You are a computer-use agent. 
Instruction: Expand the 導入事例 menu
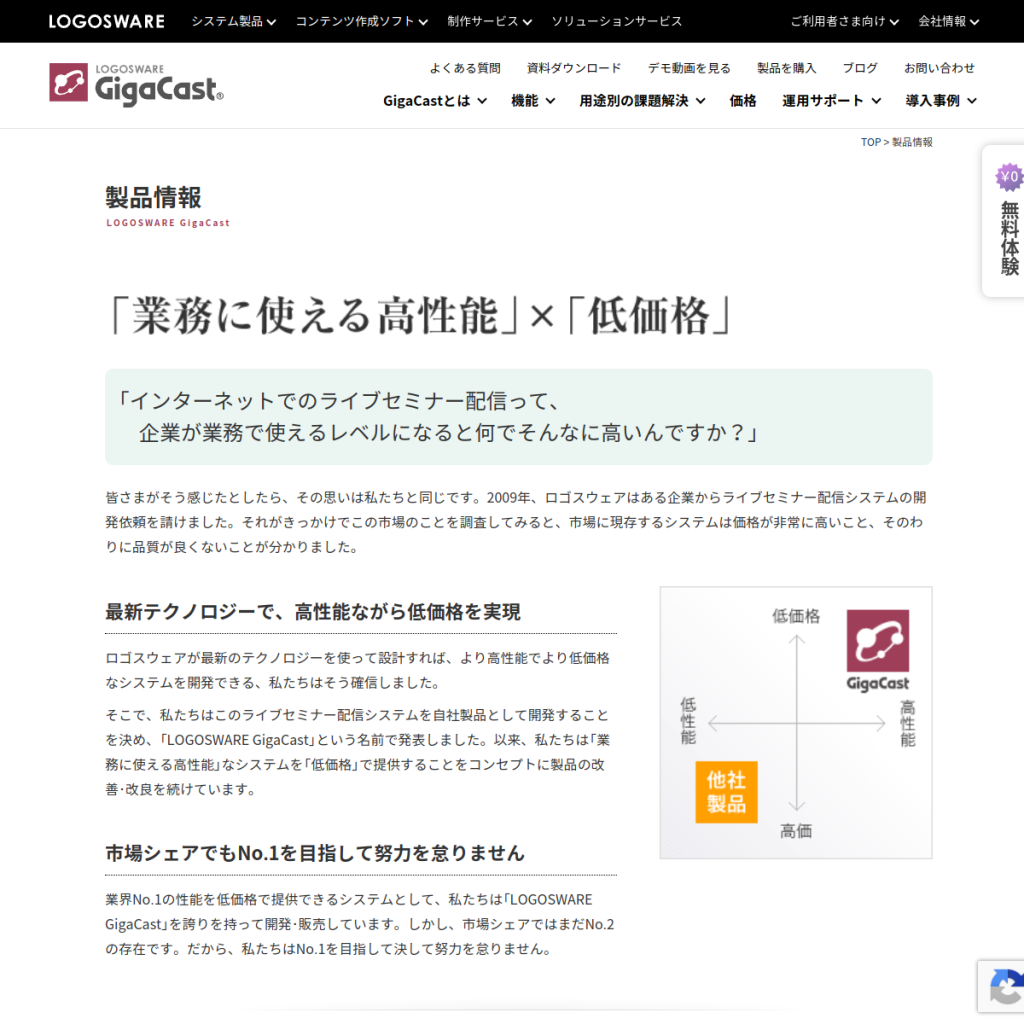(941, 101)
